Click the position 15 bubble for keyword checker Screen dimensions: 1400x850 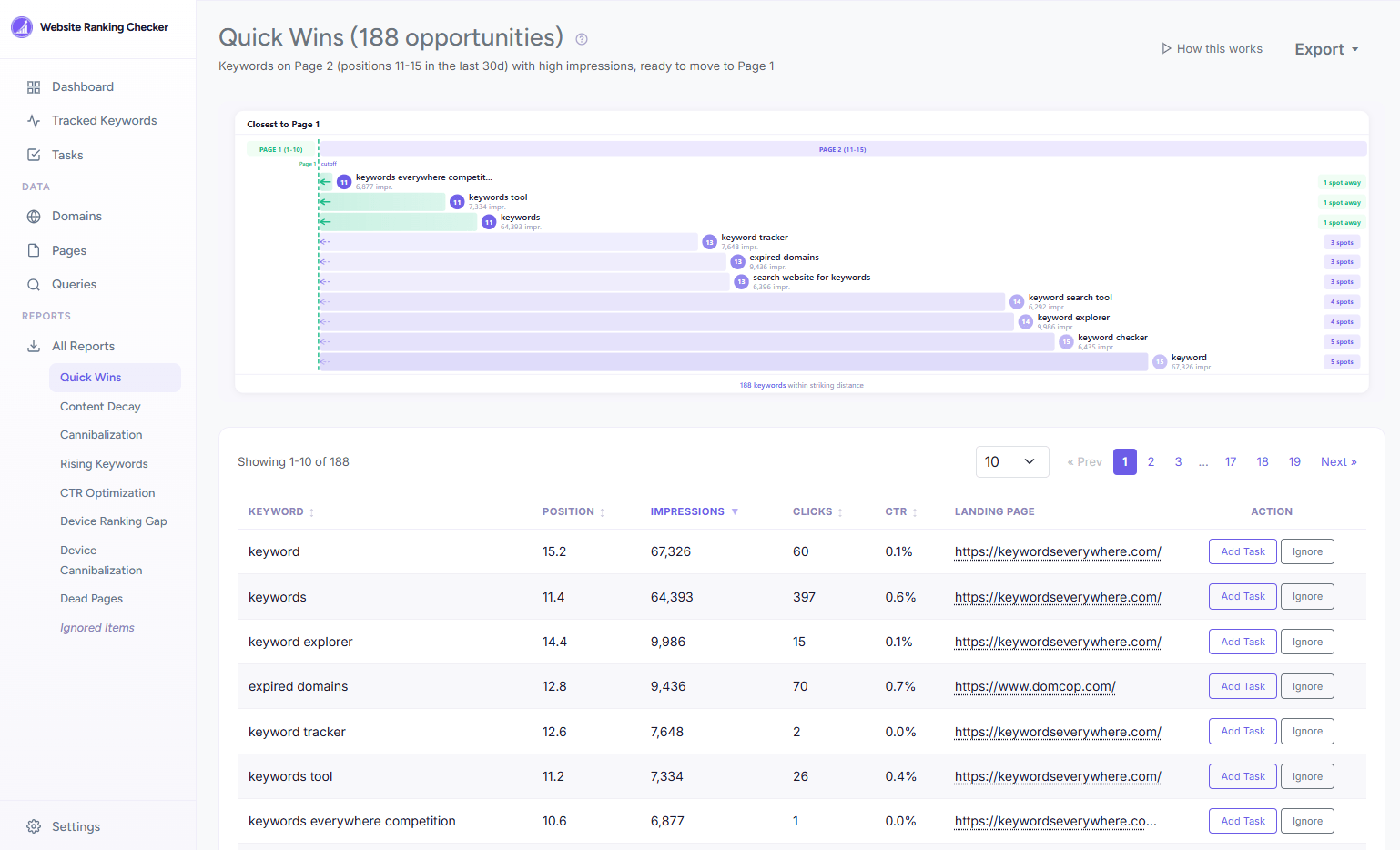pos(1066,342)
